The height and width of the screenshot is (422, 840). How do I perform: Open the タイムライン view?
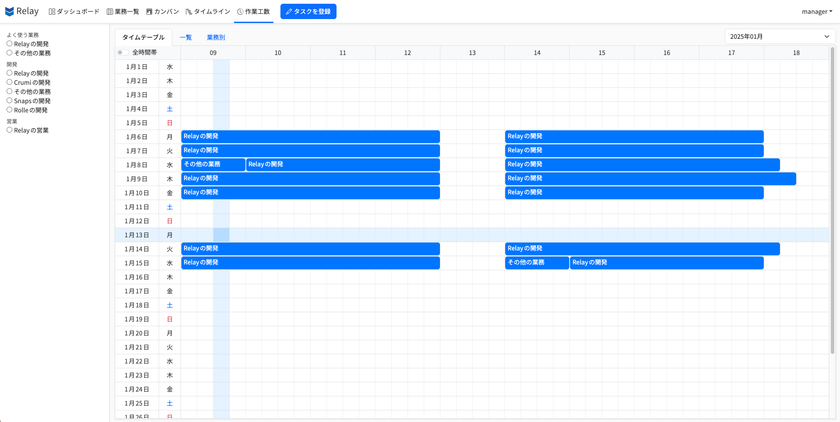click(208, 11)
